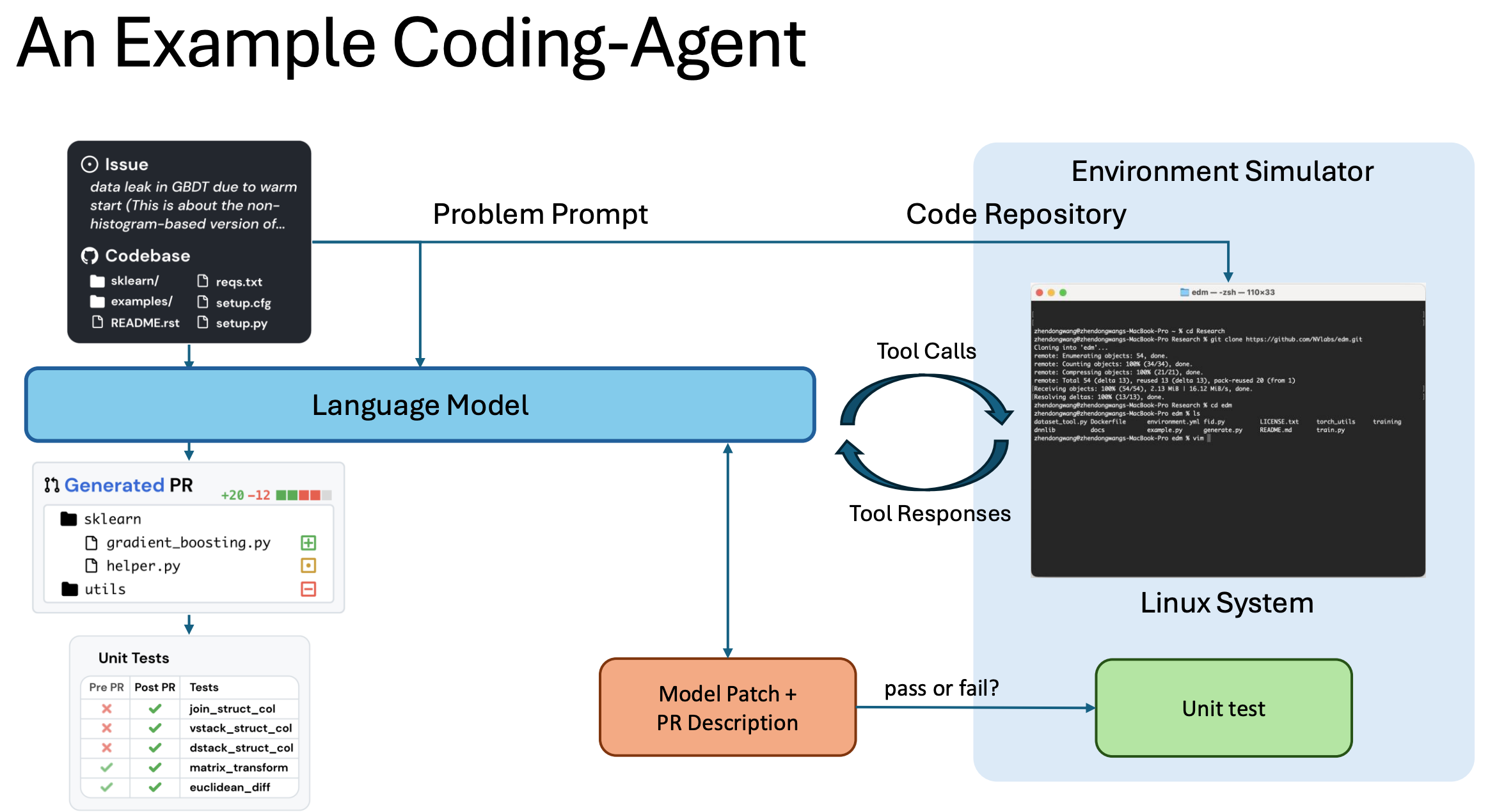The image size is (1497, 812).
Task: Click Post PR check for euclidean_diff
Action: pyautogui.click(x=155, y=787)
